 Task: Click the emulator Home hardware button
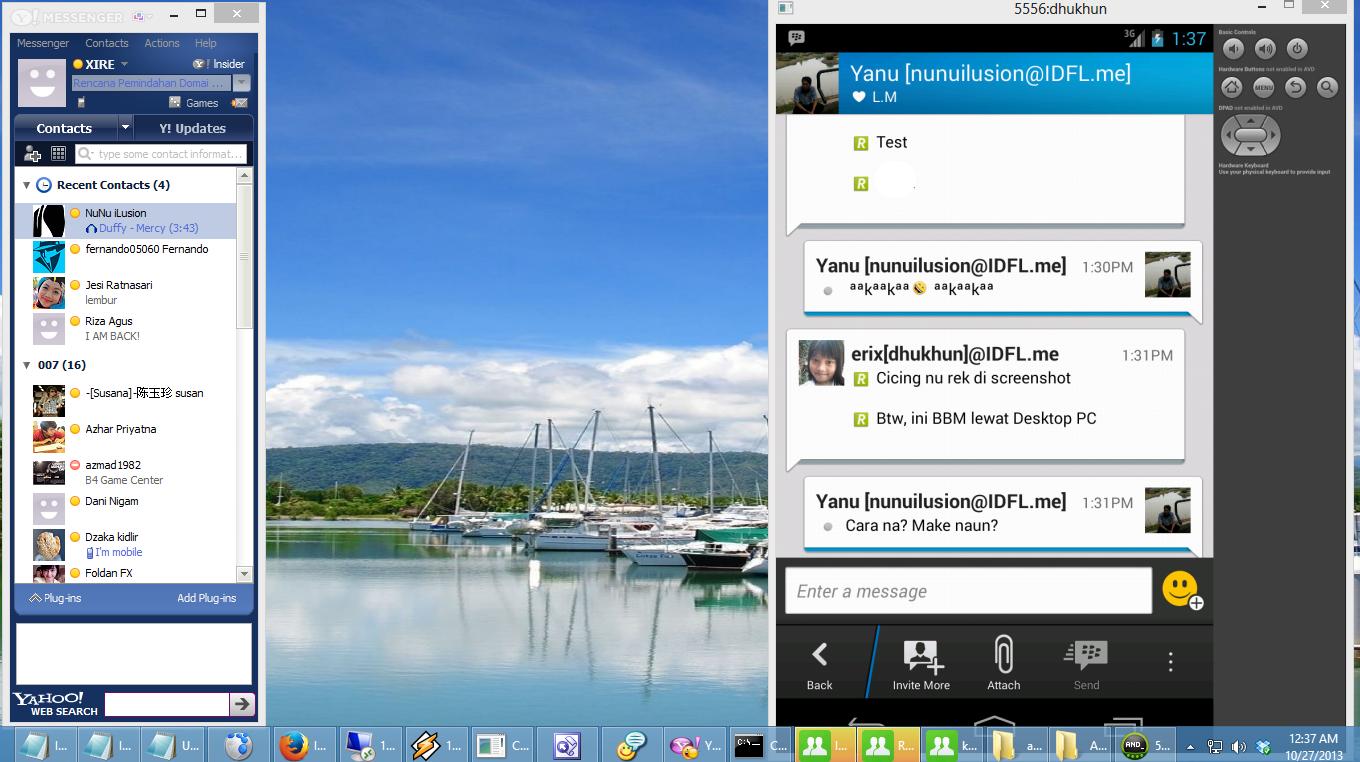pos(1232,87)
